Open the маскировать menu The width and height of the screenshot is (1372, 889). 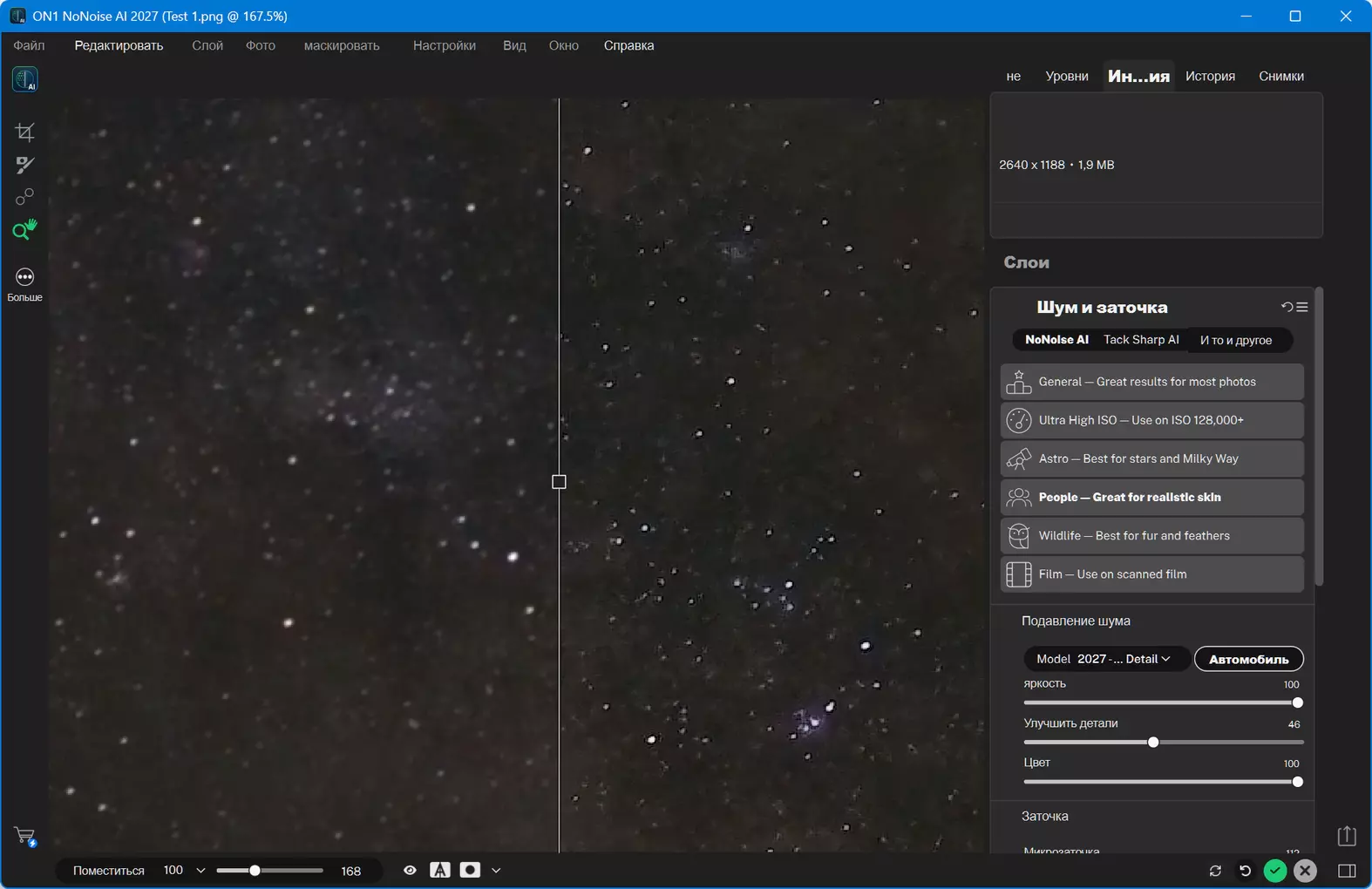tap(342, 45)
